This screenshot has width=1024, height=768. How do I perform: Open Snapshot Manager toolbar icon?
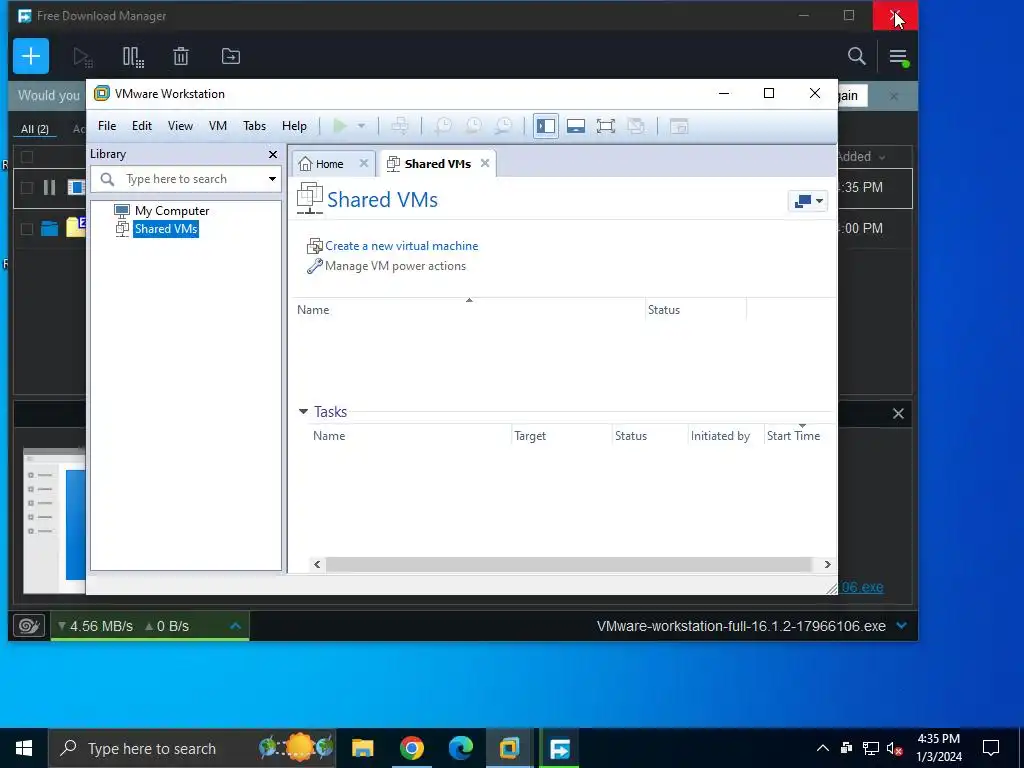click(x=504, y=126)
